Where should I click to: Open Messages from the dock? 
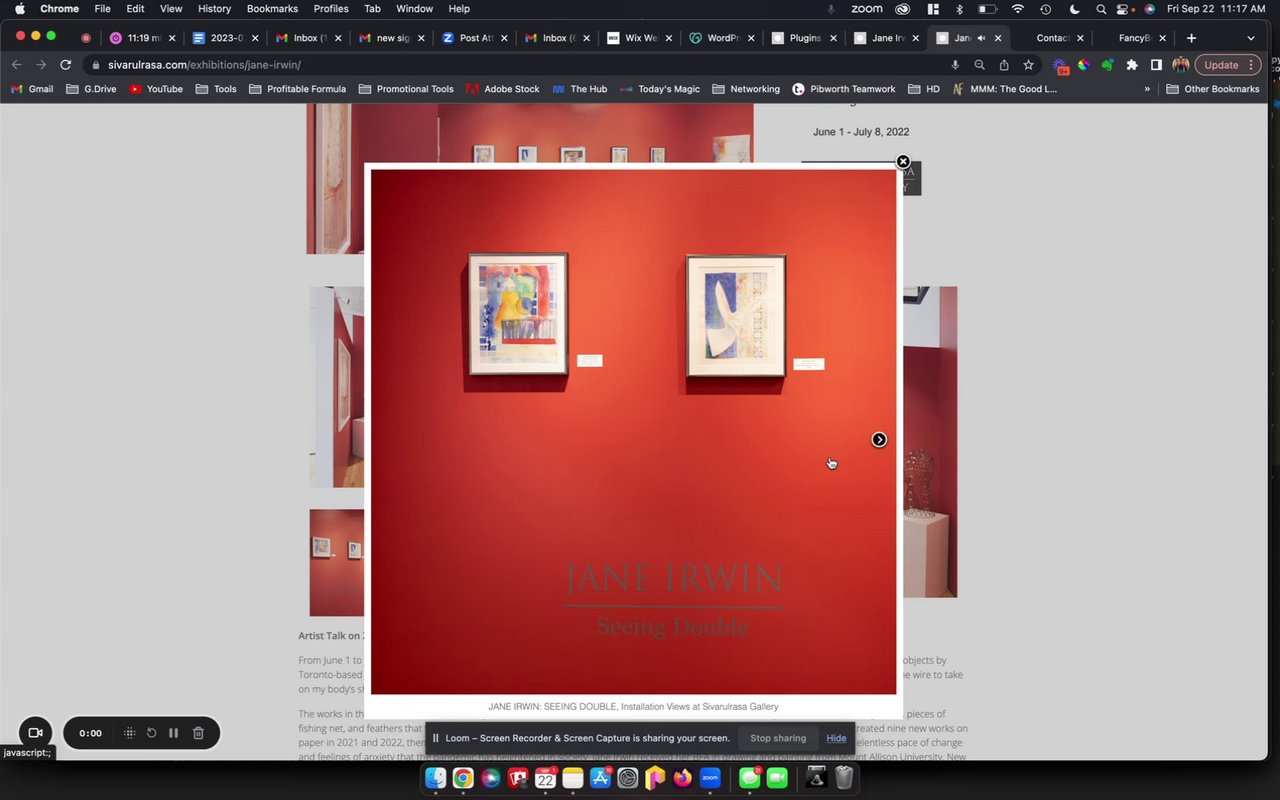750,777
